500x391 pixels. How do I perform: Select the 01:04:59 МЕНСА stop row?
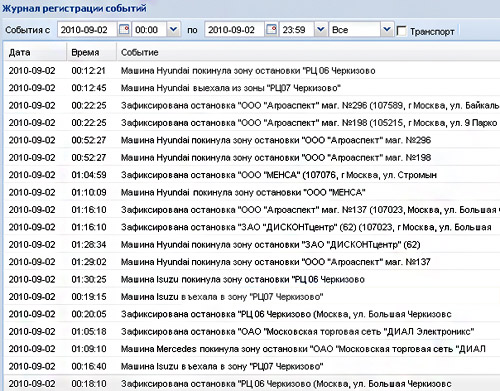(x=252, y=175)
